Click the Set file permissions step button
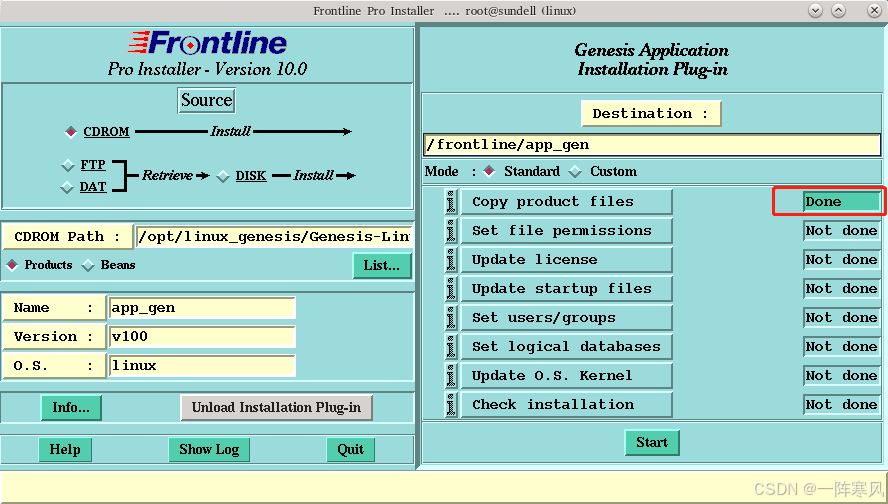Viewport: 888px width, 504px height. tap(566, 230)
